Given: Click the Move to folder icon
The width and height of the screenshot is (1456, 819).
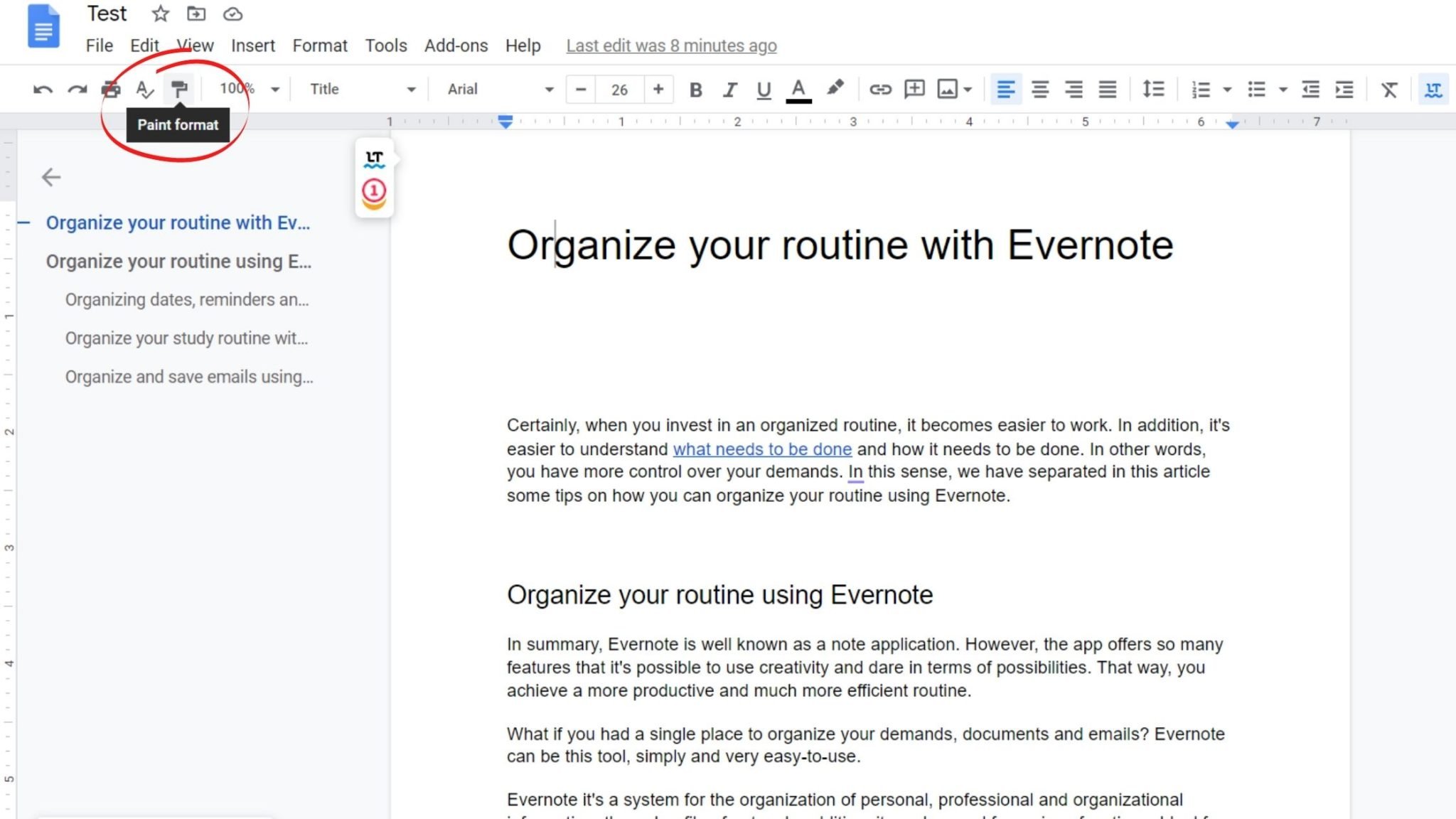Looking at the screenshot, I should coord(196,14).
